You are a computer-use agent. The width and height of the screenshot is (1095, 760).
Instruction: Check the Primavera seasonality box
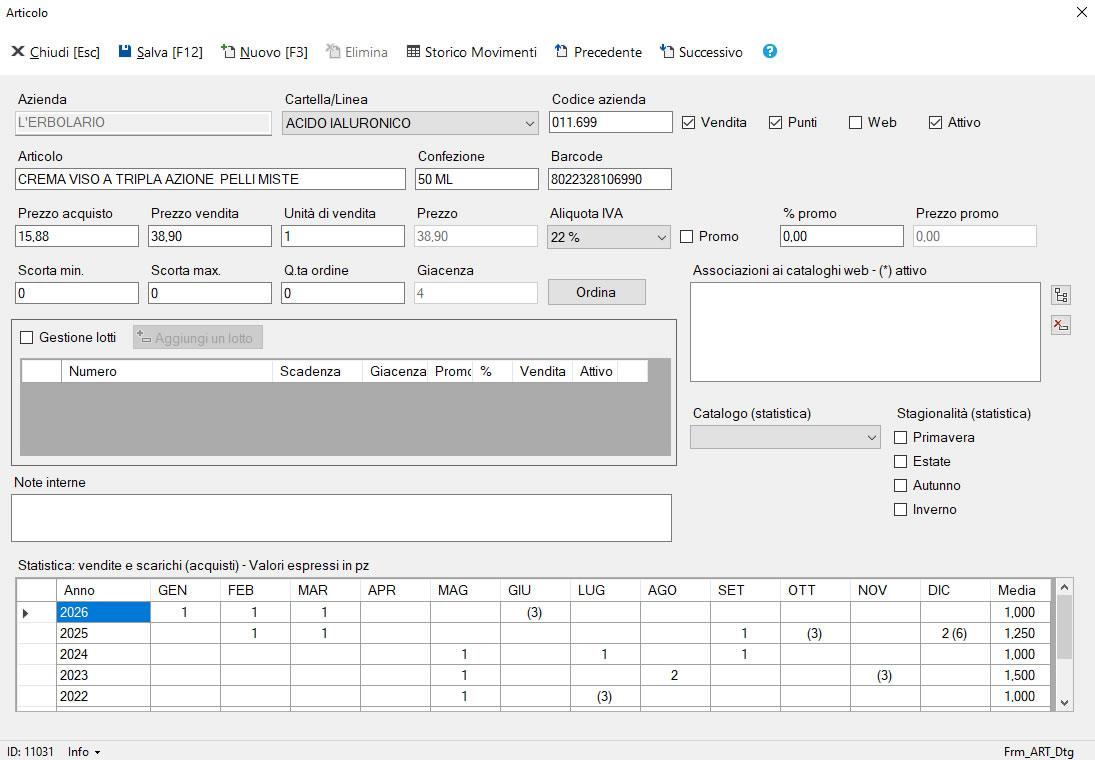pyautogui.click(x=901, y=437)
